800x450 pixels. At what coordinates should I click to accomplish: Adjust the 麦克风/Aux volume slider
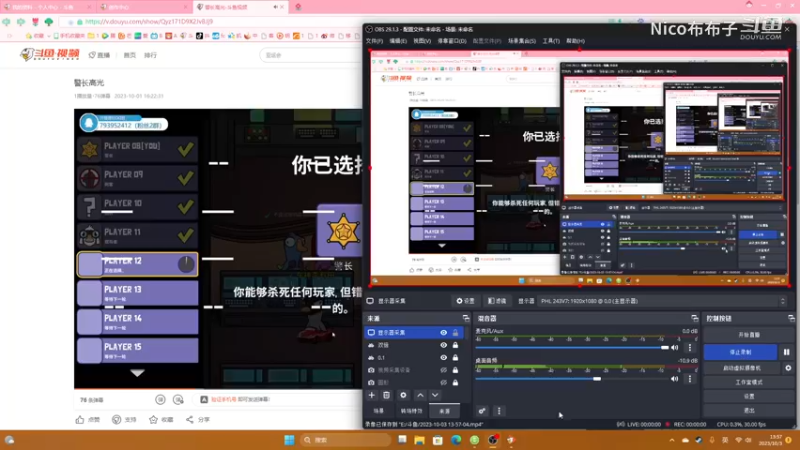pyautogui.click(x=572, y=347)
